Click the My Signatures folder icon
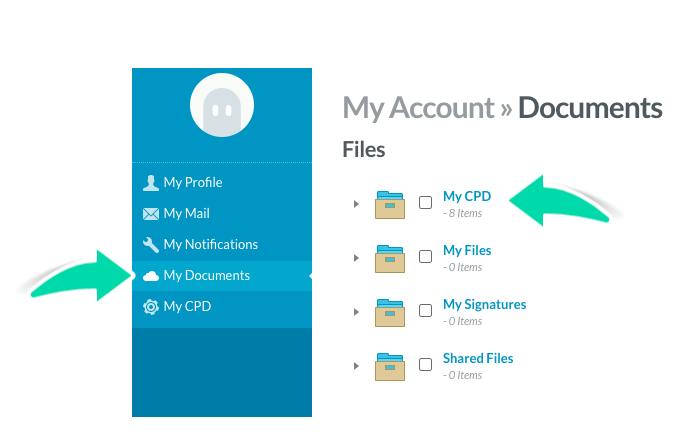The image size is (687, 444). point(390,313)
